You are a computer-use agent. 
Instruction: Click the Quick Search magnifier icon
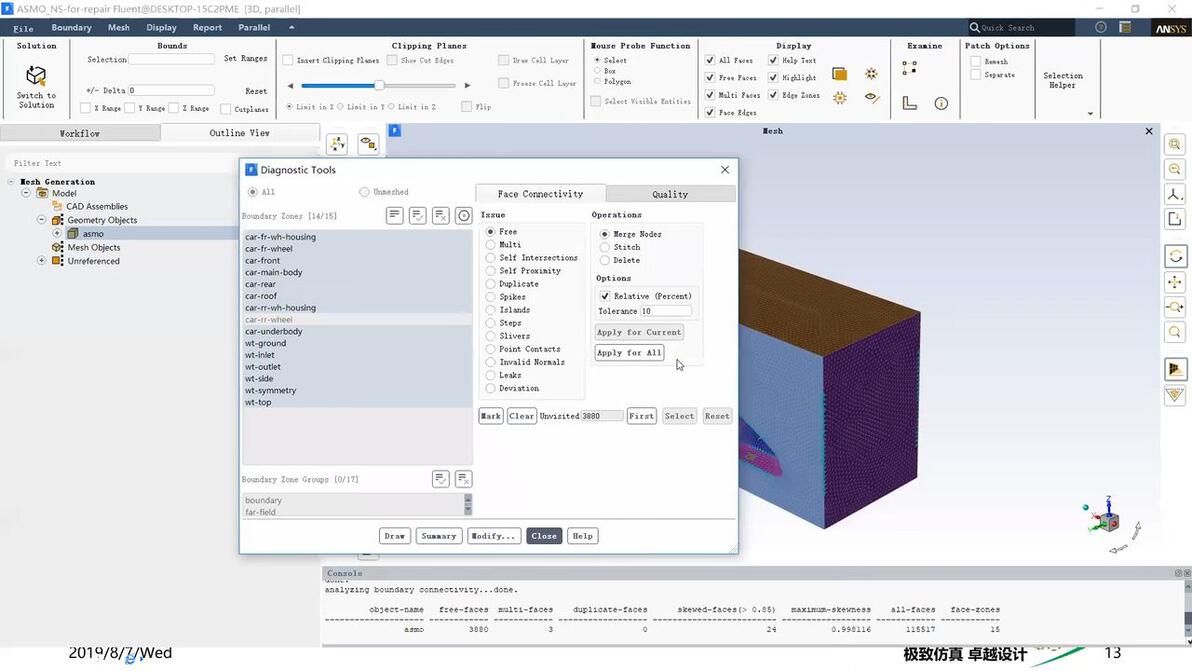(x=974, y=27)
